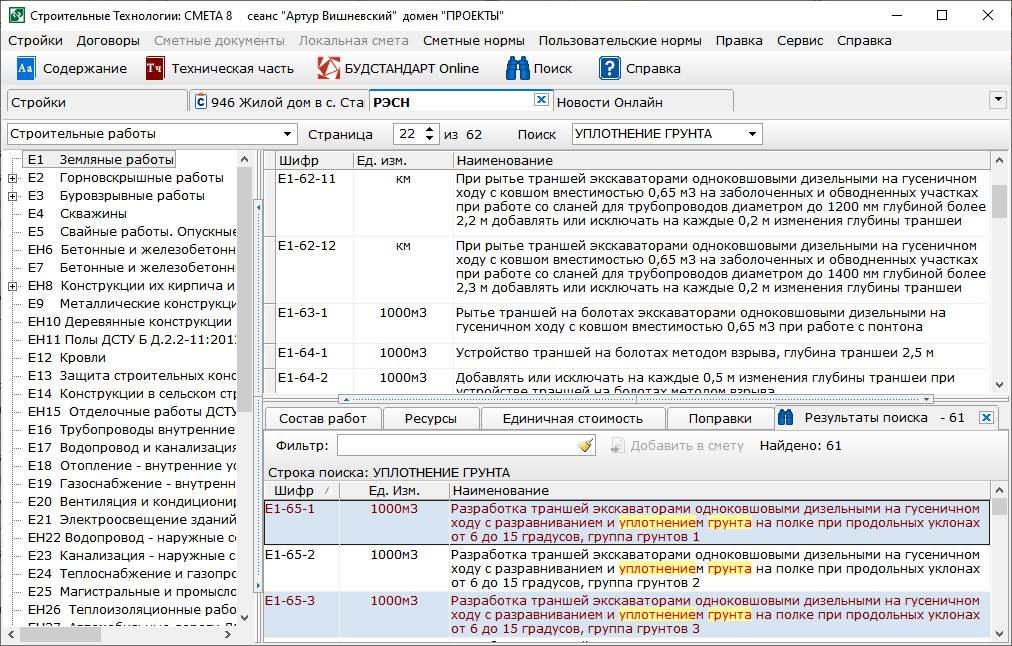Close the РЭСН tab

(x=541, y=99)
